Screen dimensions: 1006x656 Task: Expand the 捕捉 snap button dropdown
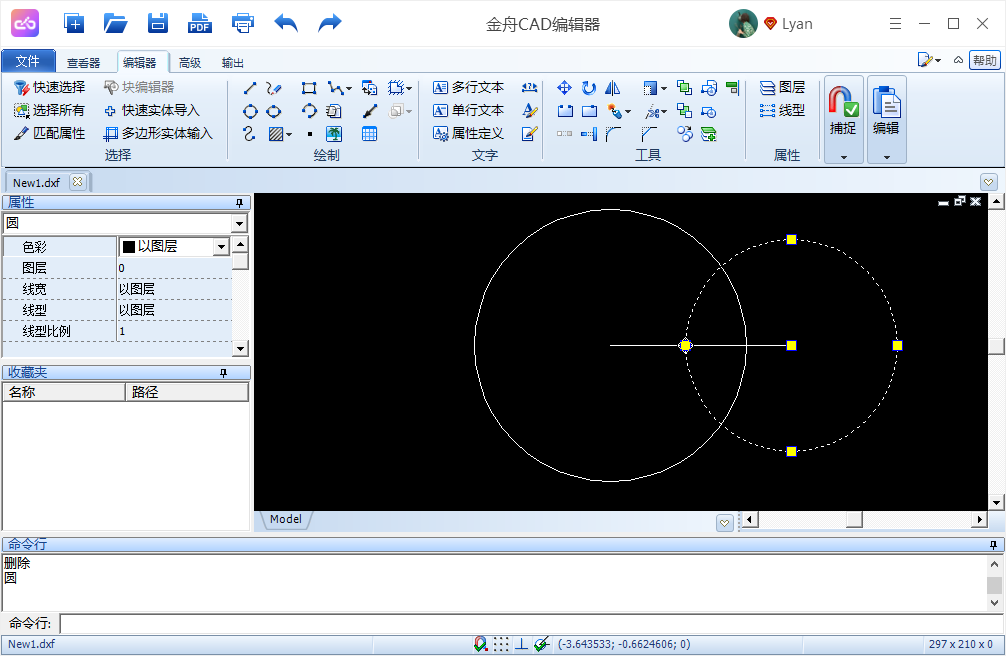[843, 157]
